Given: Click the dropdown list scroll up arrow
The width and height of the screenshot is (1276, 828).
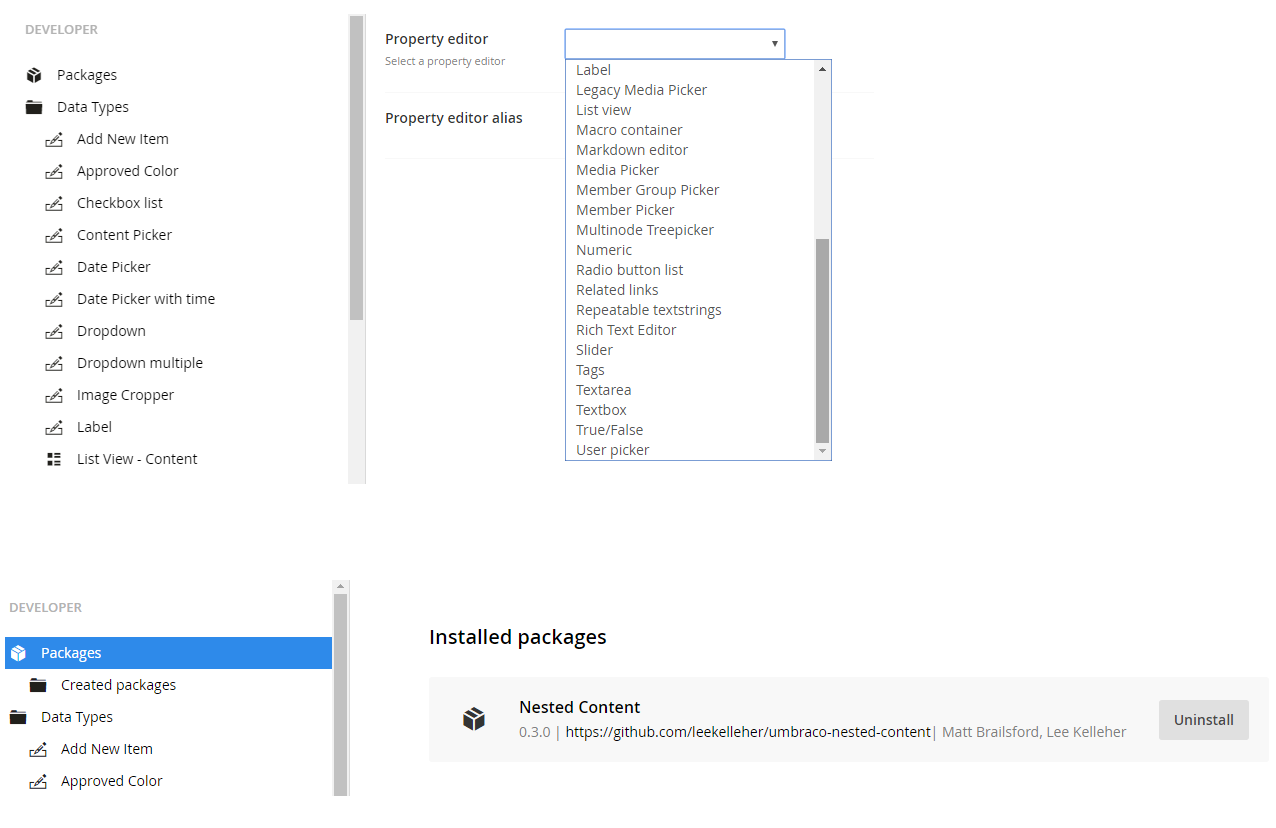Looking at the screenshot, I should coord(822,69).
